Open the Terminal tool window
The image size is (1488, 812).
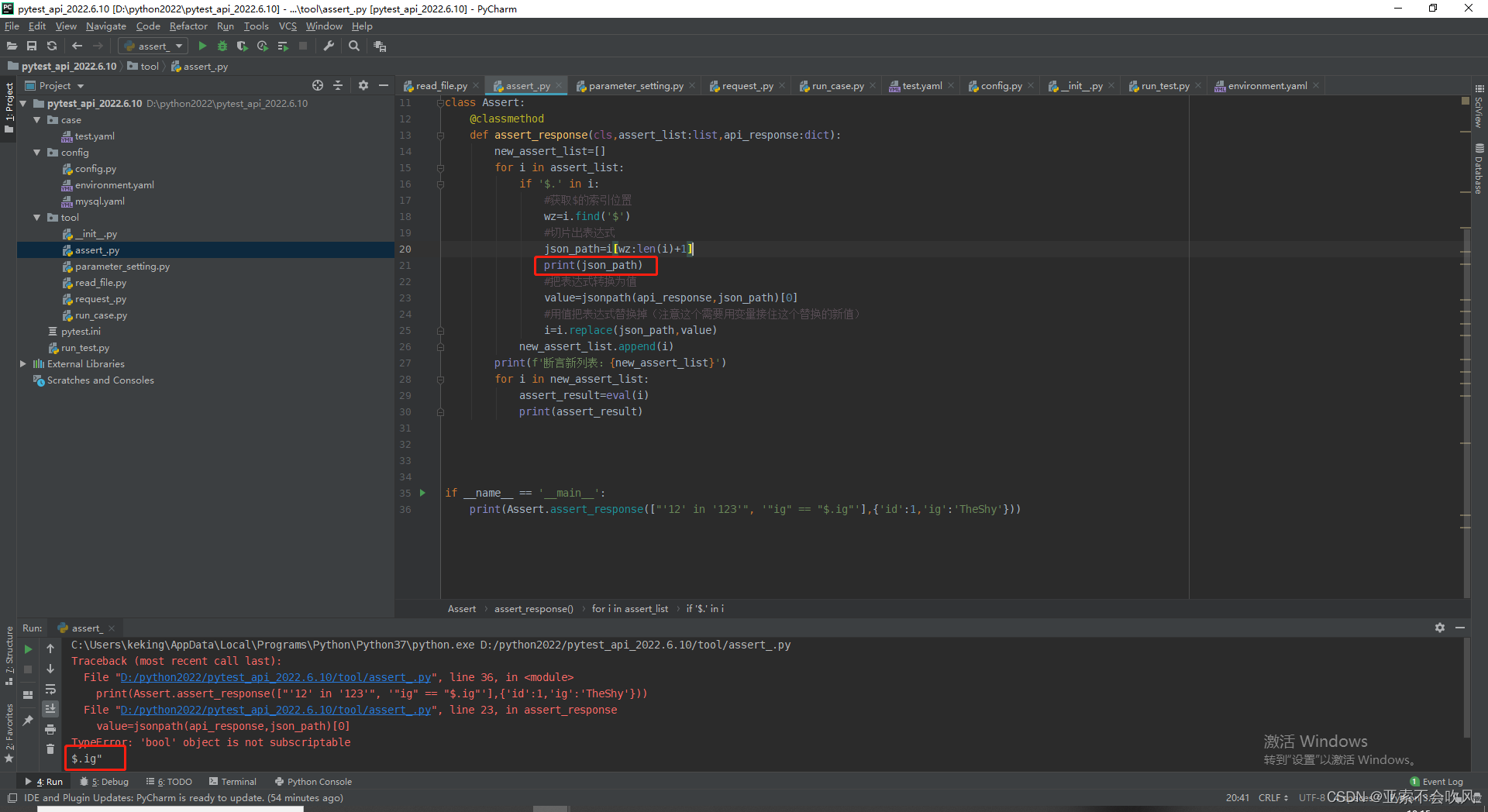[x=232, y=782]
